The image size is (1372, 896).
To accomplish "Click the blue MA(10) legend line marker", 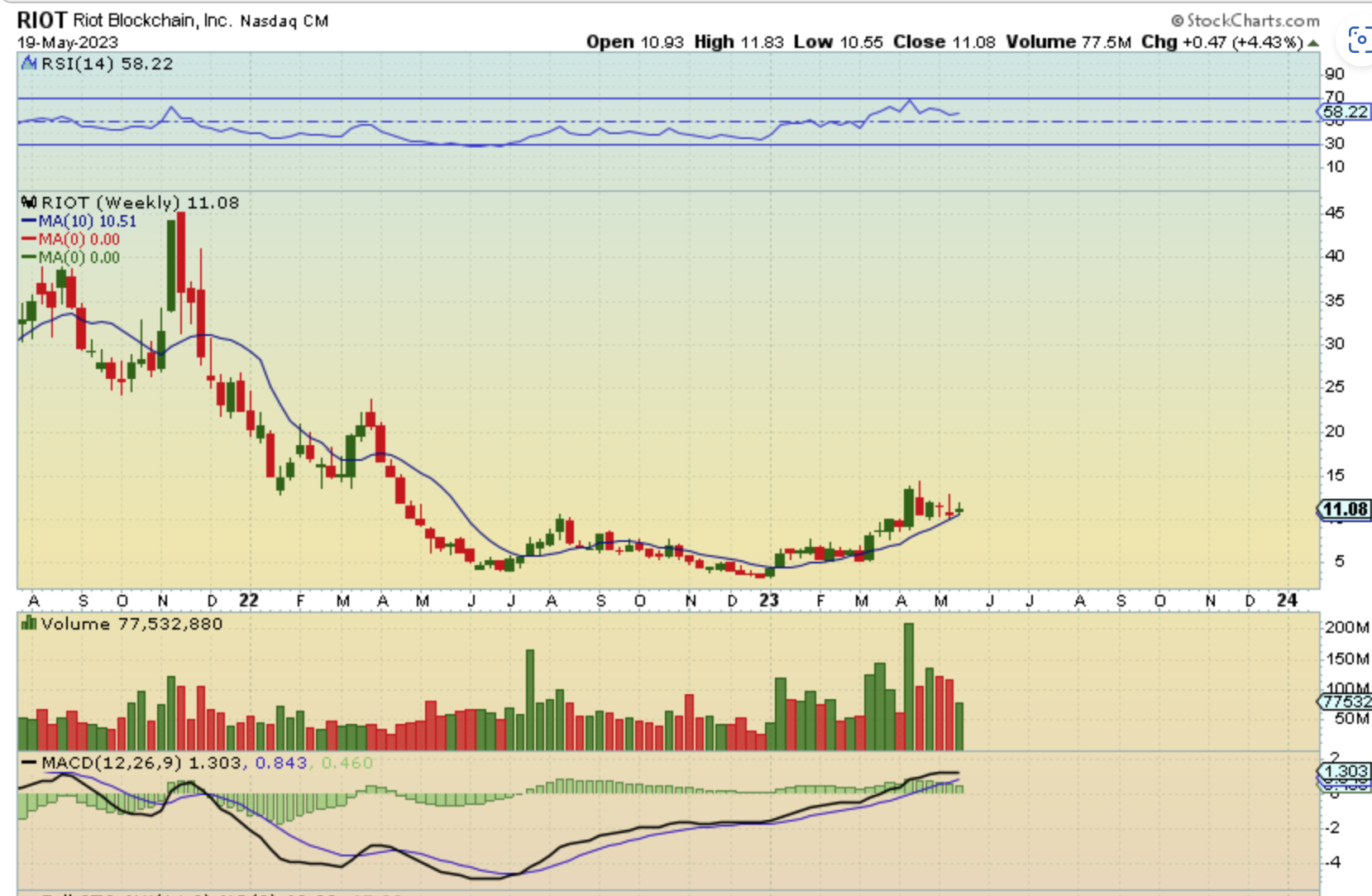I will [29, 221].
